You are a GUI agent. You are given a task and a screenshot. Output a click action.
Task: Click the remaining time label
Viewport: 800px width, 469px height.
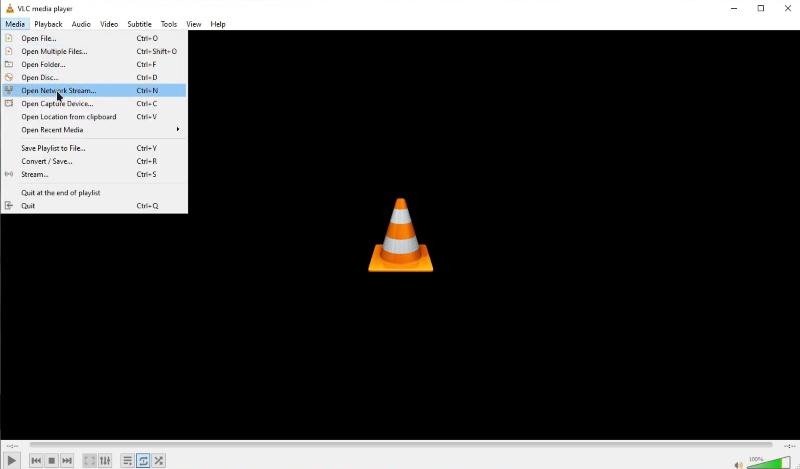click(789, 446)
